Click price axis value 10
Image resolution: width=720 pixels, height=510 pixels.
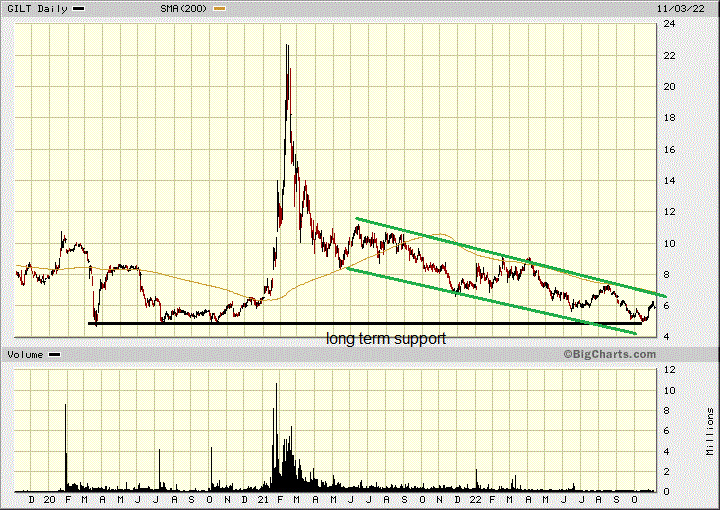(669, 244)
